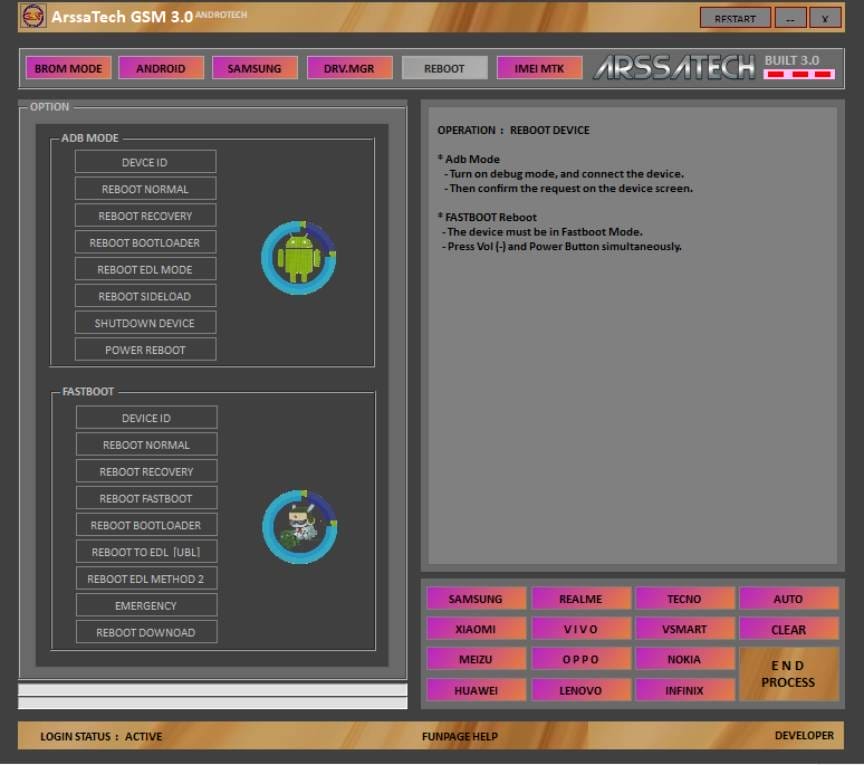The width and height of the screenshot is (864, 765).
Task: Select REBOOT TO EDL [UBL] in Fastboot
Action: pyautogui.click(x=146, y=552)
